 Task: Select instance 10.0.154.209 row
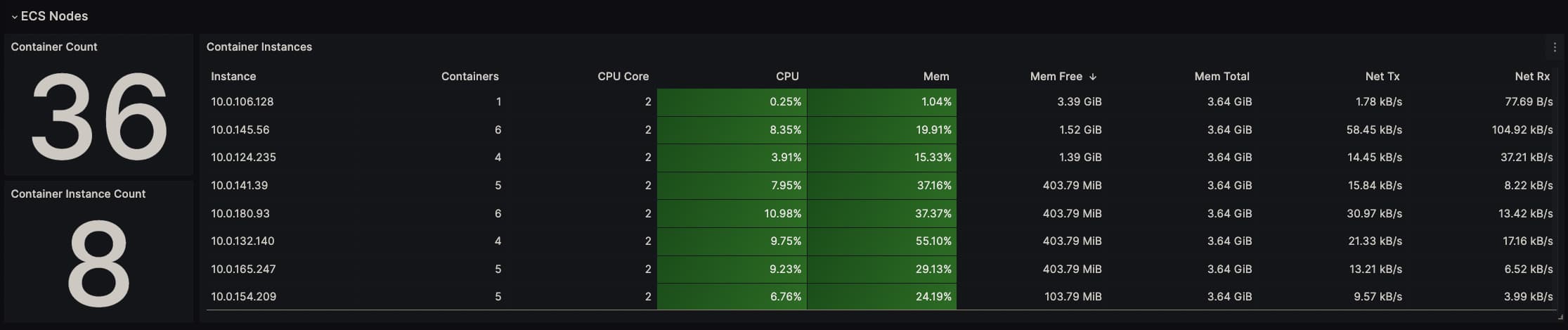tap(244, 296)
